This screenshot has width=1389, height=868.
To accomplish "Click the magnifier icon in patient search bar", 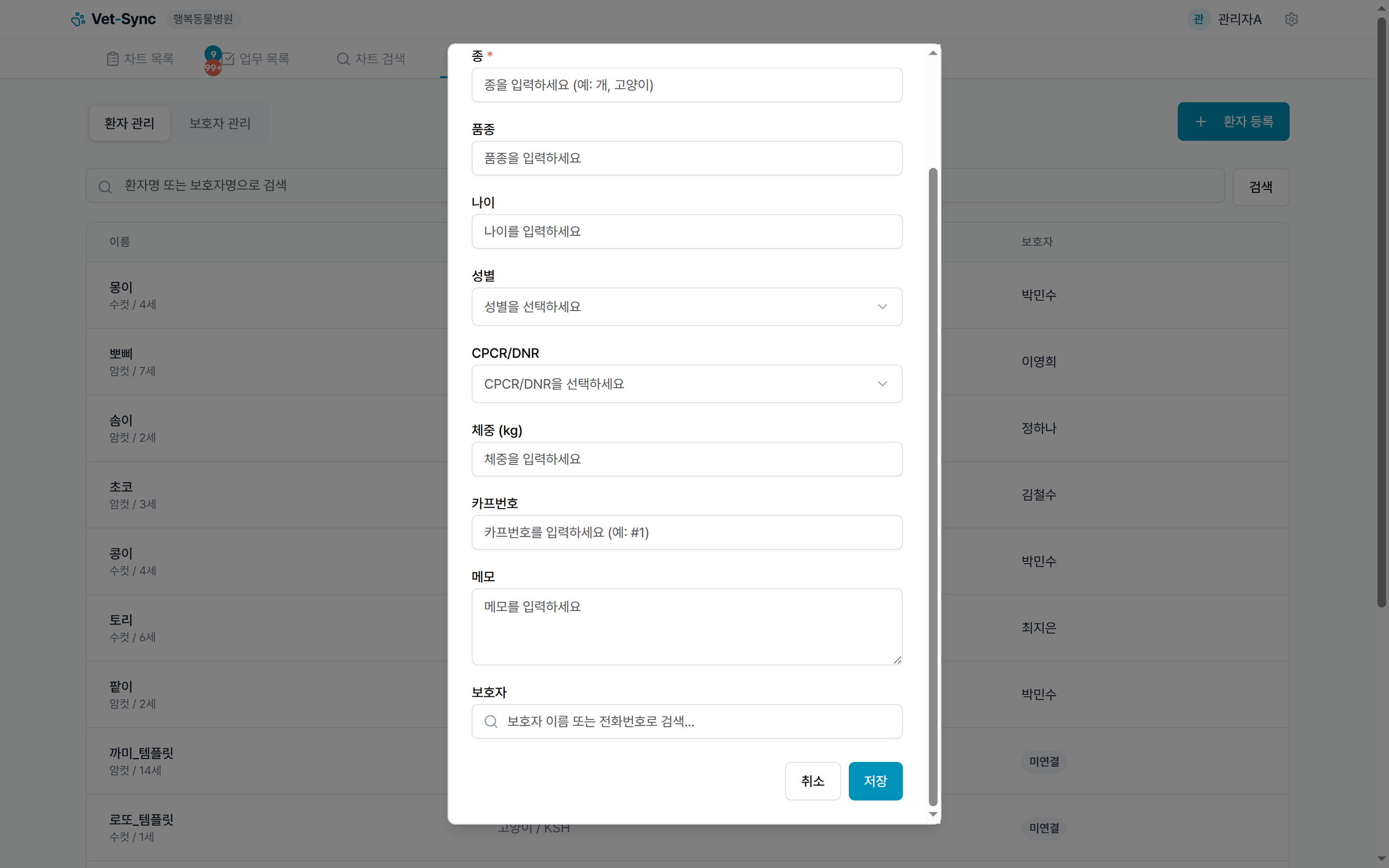I will (x=105, y=186).
